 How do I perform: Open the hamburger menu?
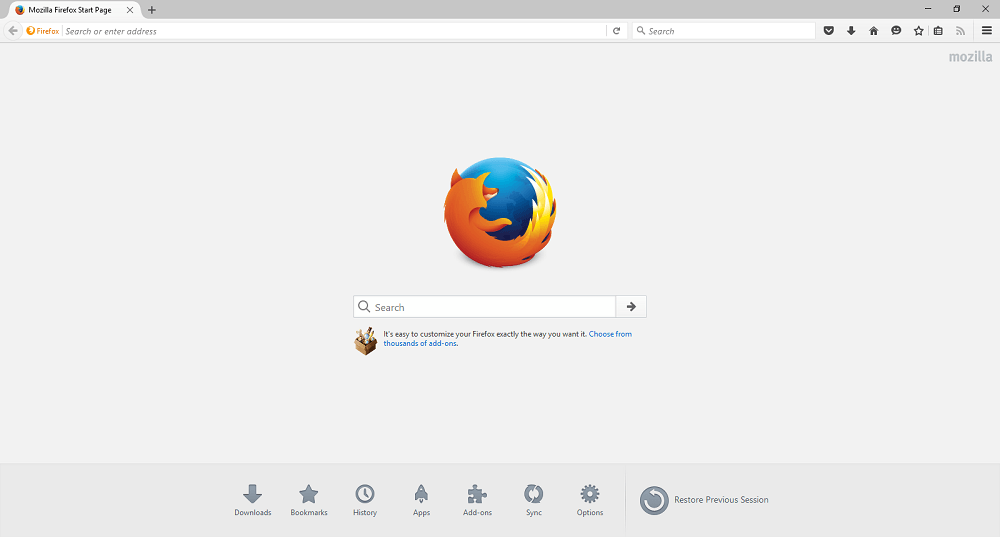[987, 31]
